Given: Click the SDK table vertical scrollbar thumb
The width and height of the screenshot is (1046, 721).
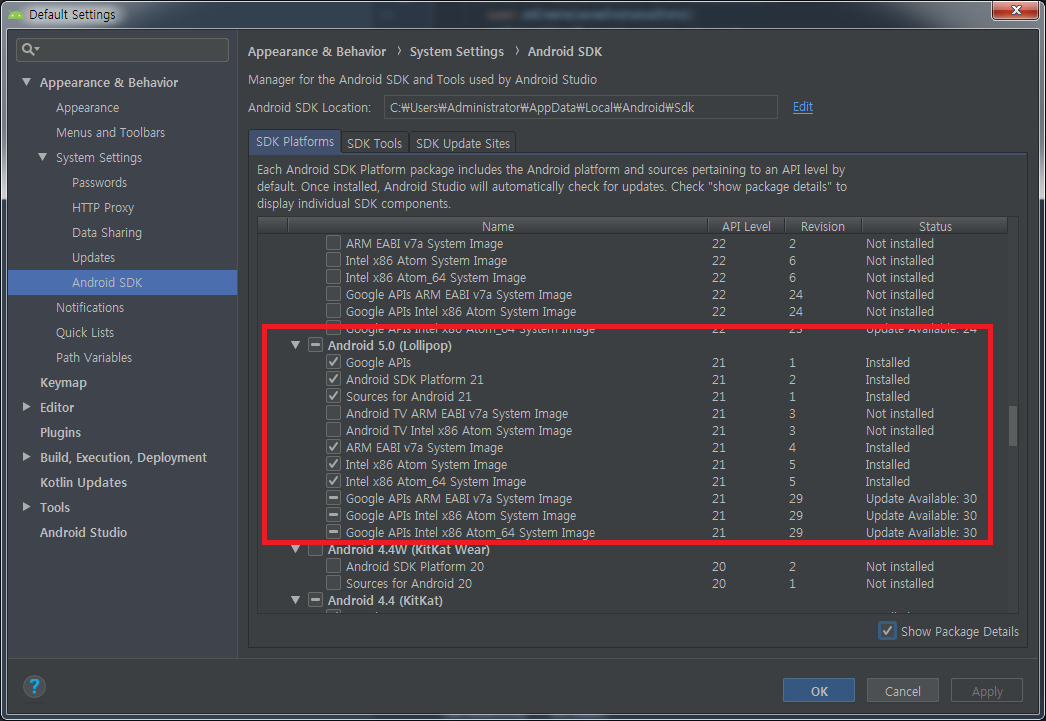Looking at the screenshot, I should (x=1013, y=426).
